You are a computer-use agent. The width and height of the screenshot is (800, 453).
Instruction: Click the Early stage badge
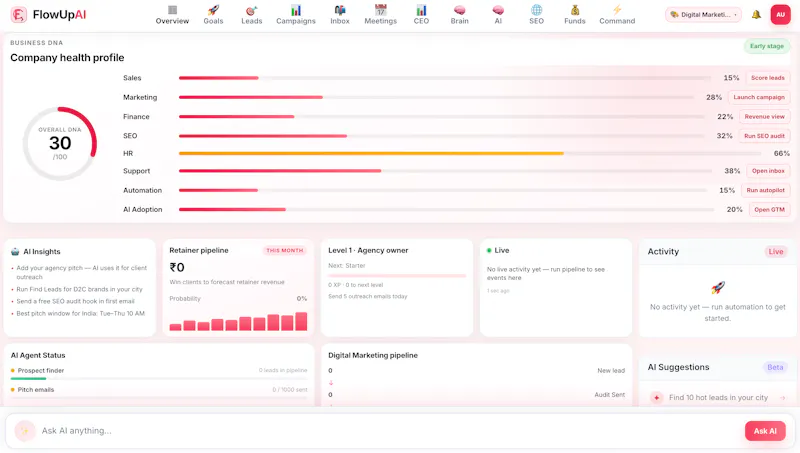coord(766,46)
